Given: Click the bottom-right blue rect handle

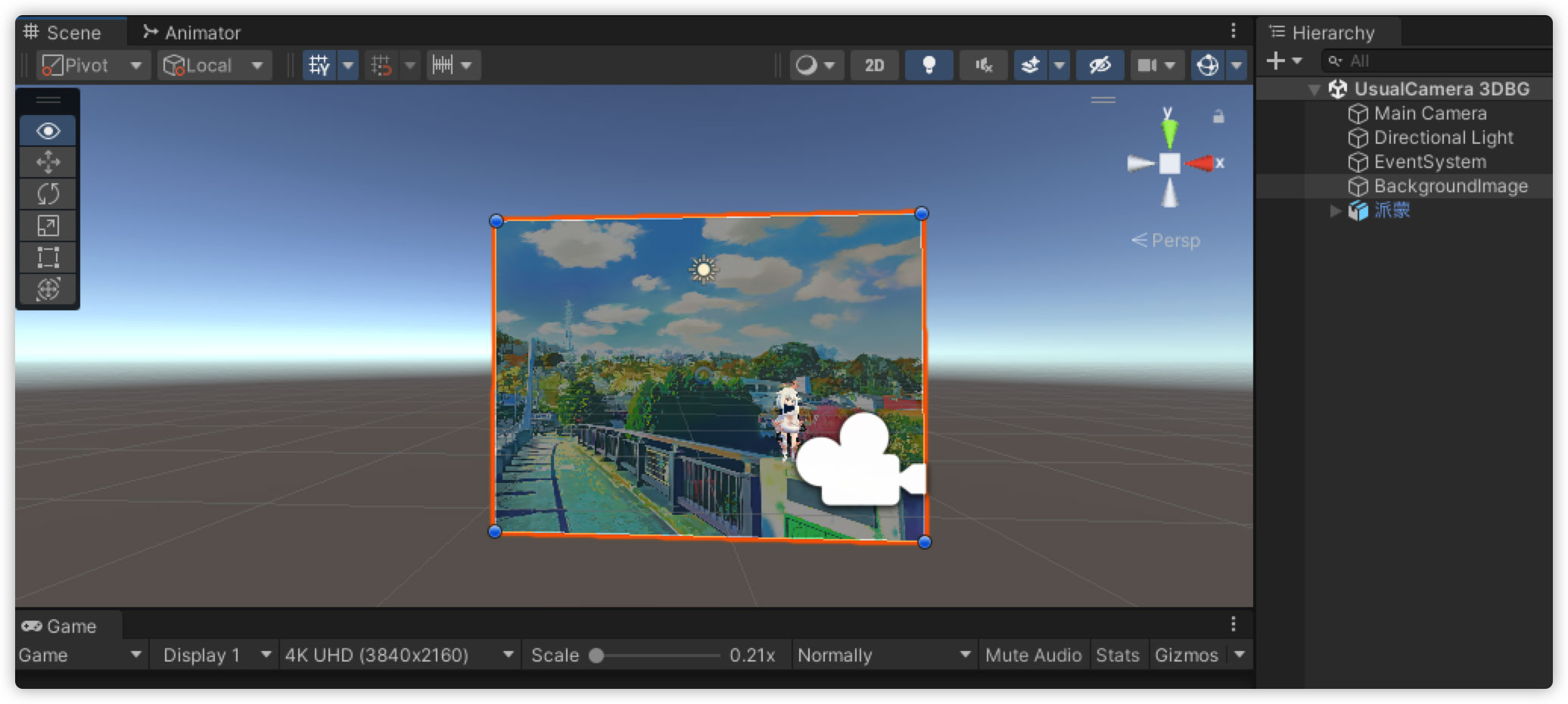Looking at the screenshot, I should pos(925,542).
